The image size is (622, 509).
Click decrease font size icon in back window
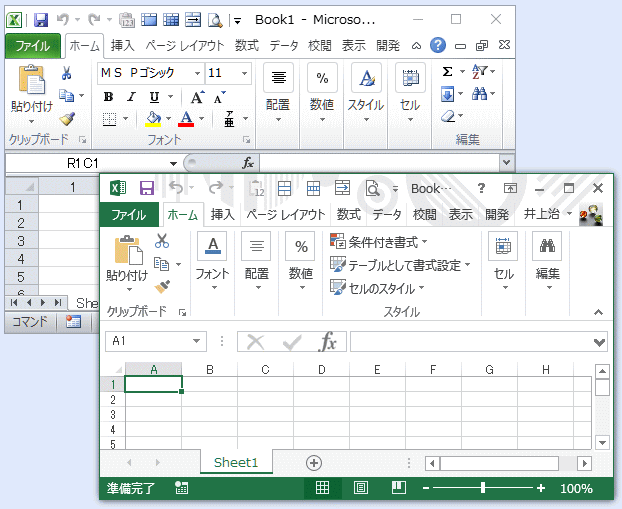(219, 97)
